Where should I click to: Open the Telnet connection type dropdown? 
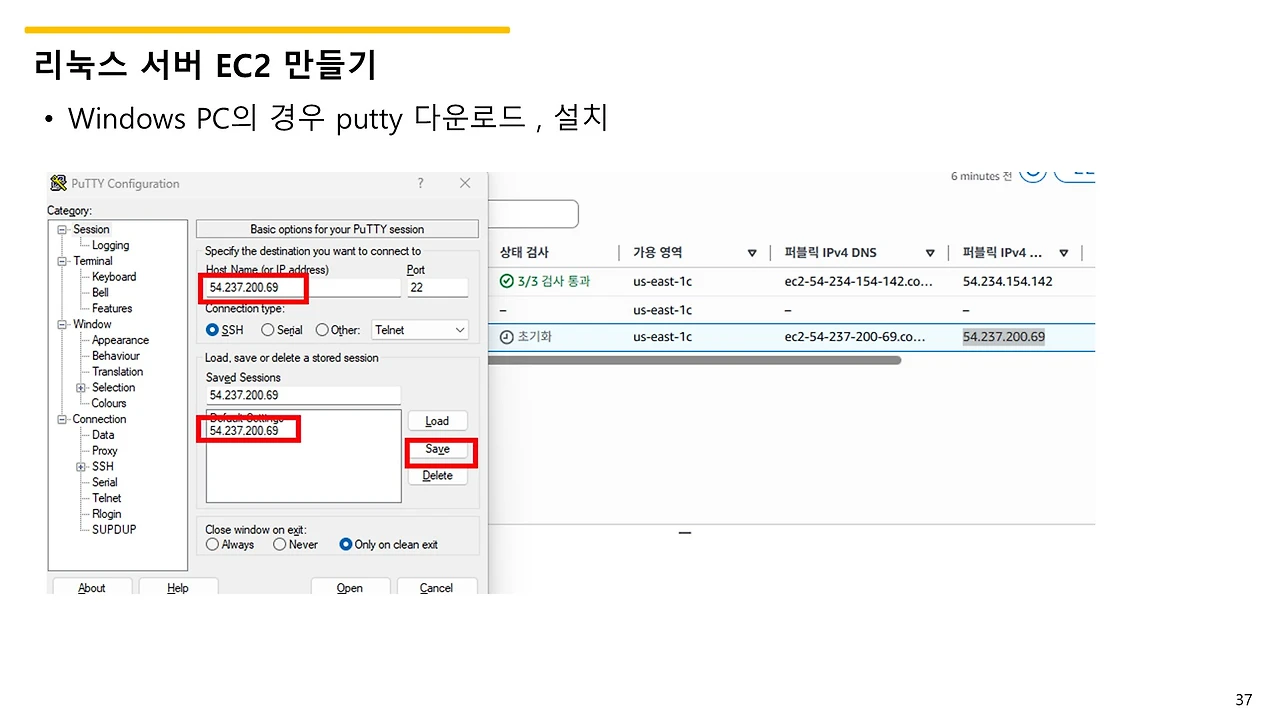click(x=420, y=330)
